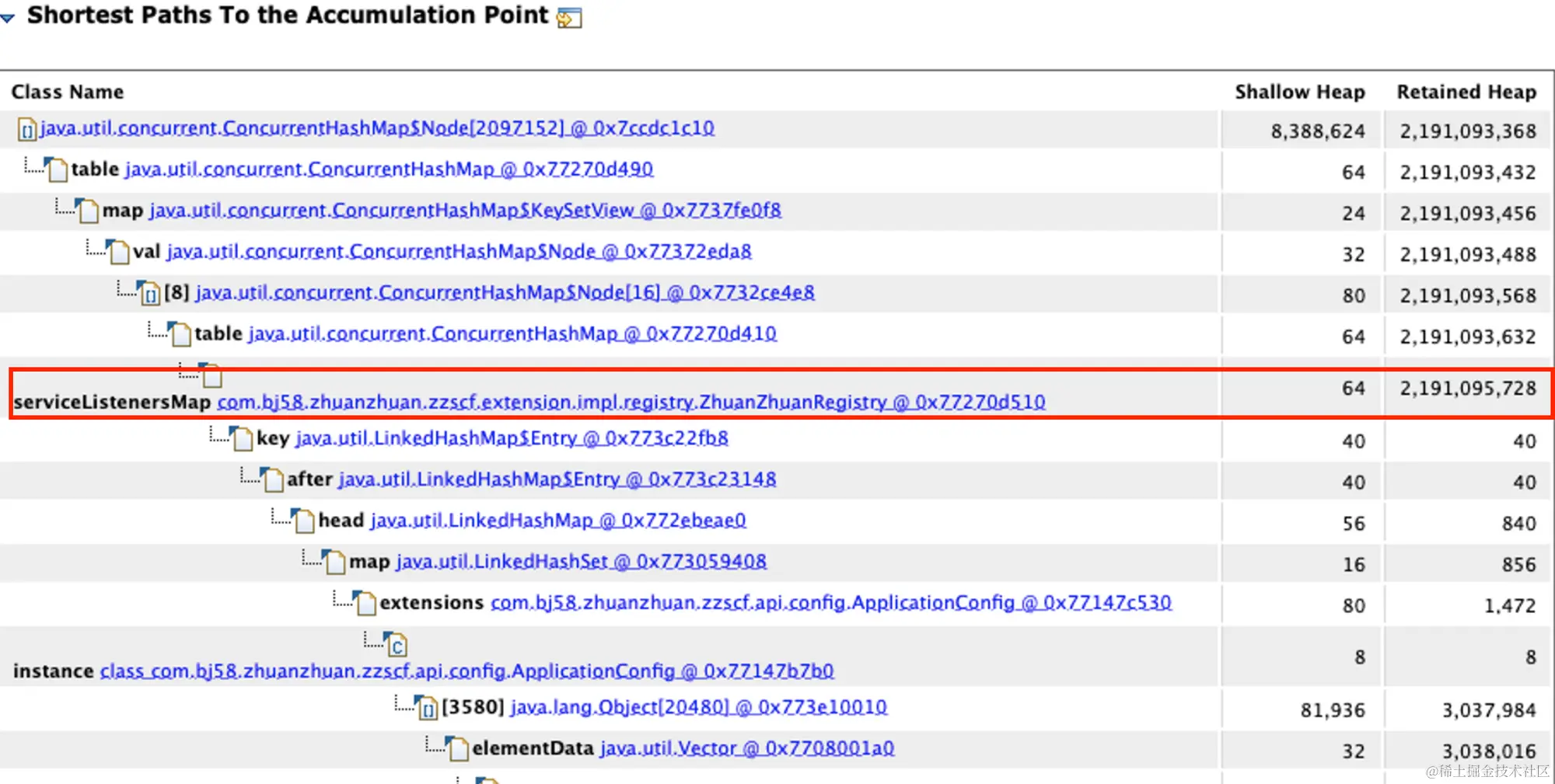Screen dimensions: 1555x784
Task: Select retained heap value 2,191,093,568
Action: (x=1468, y=296)
